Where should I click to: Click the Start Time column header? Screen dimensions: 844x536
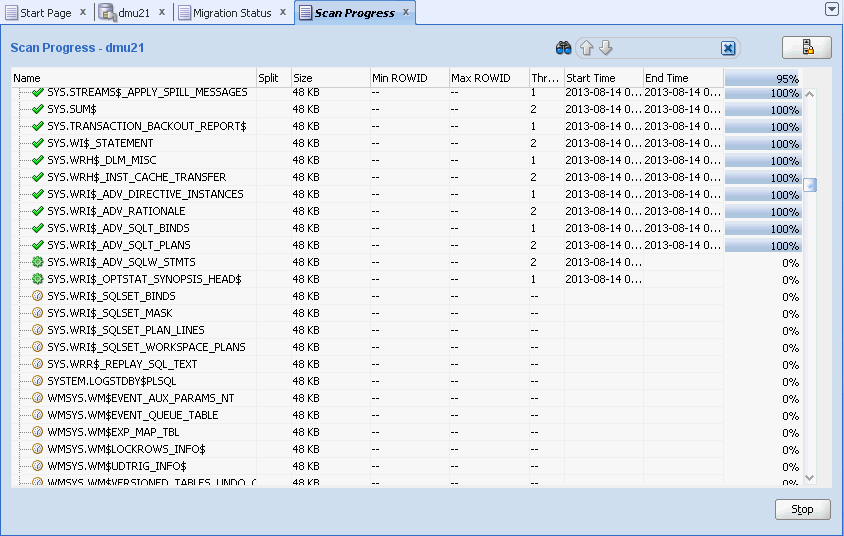click(x=603, y=78)
